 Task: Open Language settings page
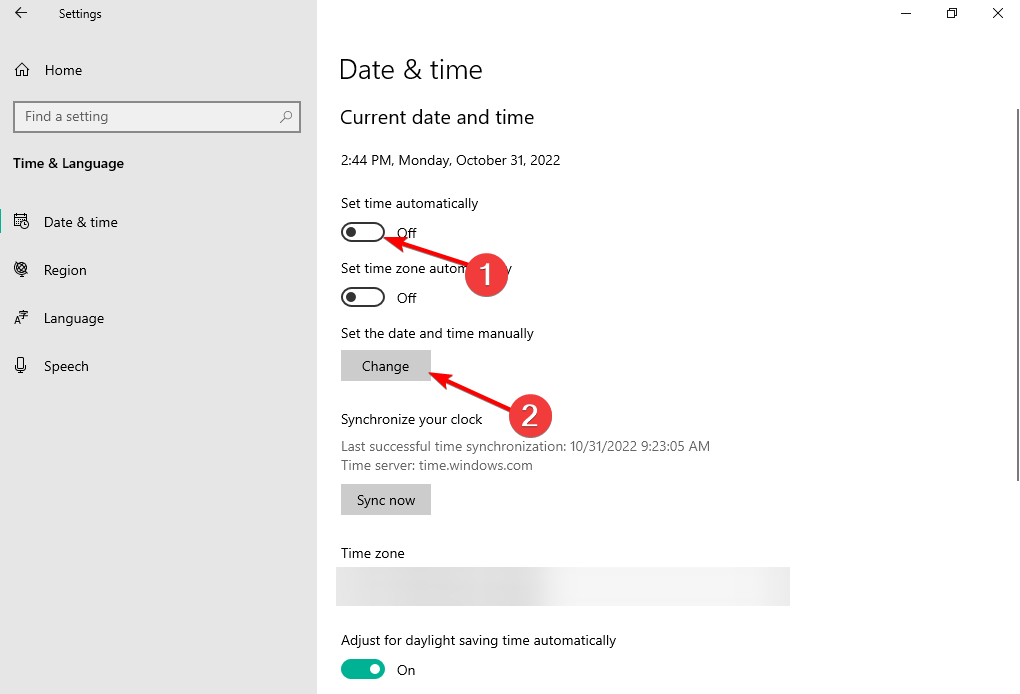click(74, 318)
